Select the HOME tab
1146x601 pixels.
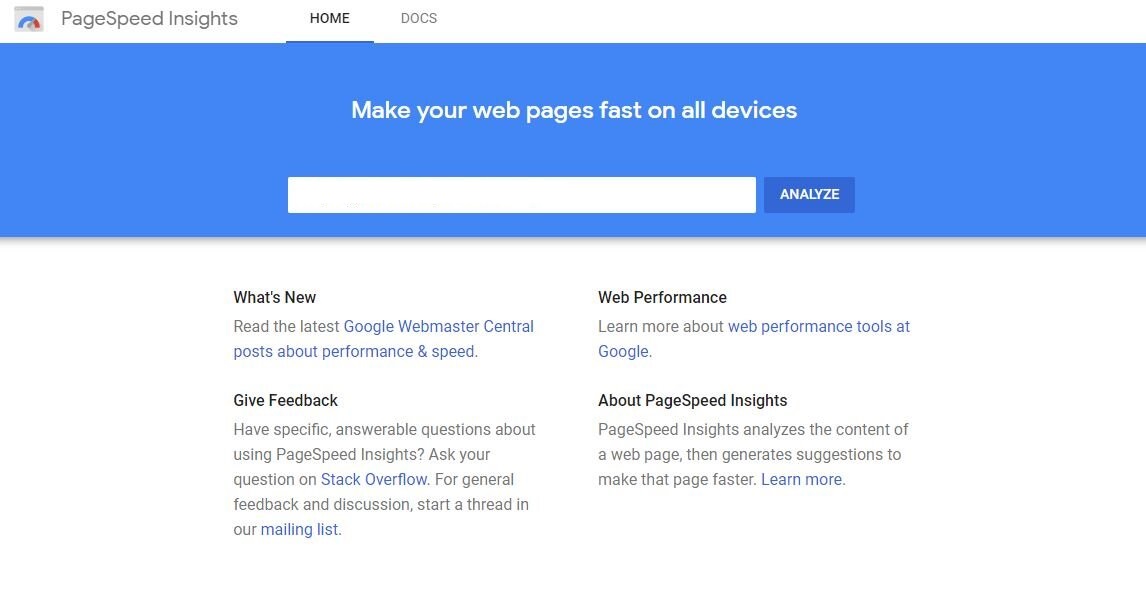pyautogui.click(x=330, y=18)
